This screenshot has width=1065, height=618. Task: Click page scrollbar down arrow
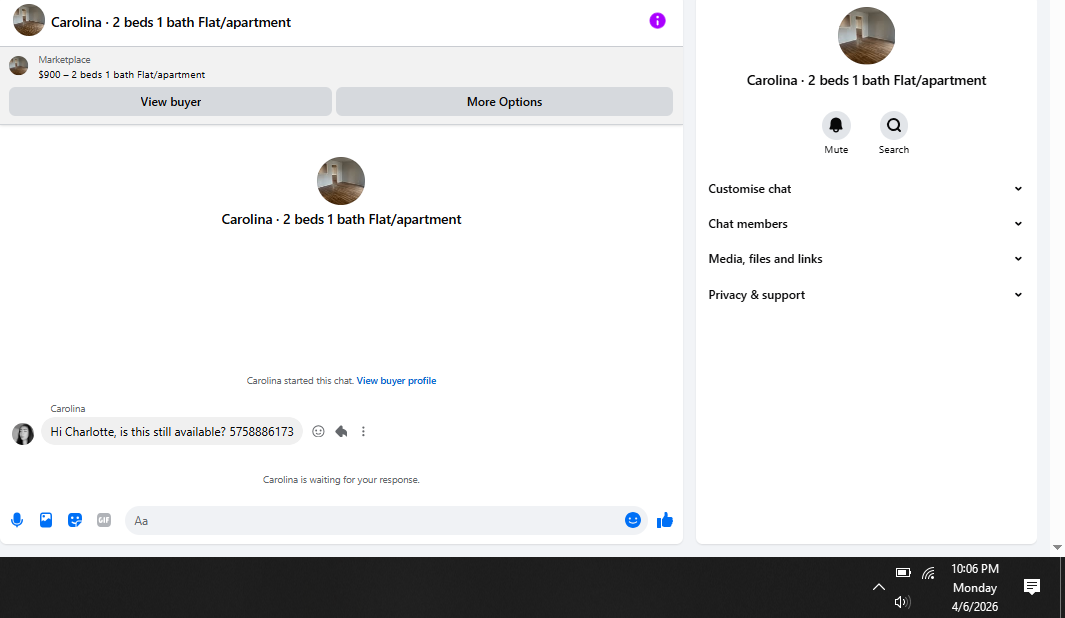[x=1057, y=547]
